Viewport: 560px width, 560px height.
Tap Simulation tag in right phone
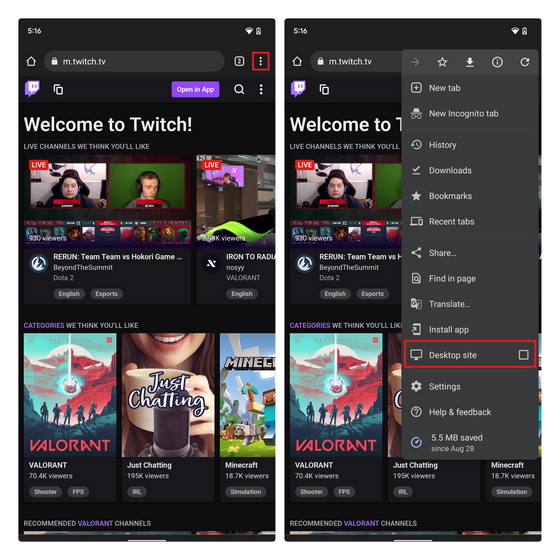click(x=512, y=492)
